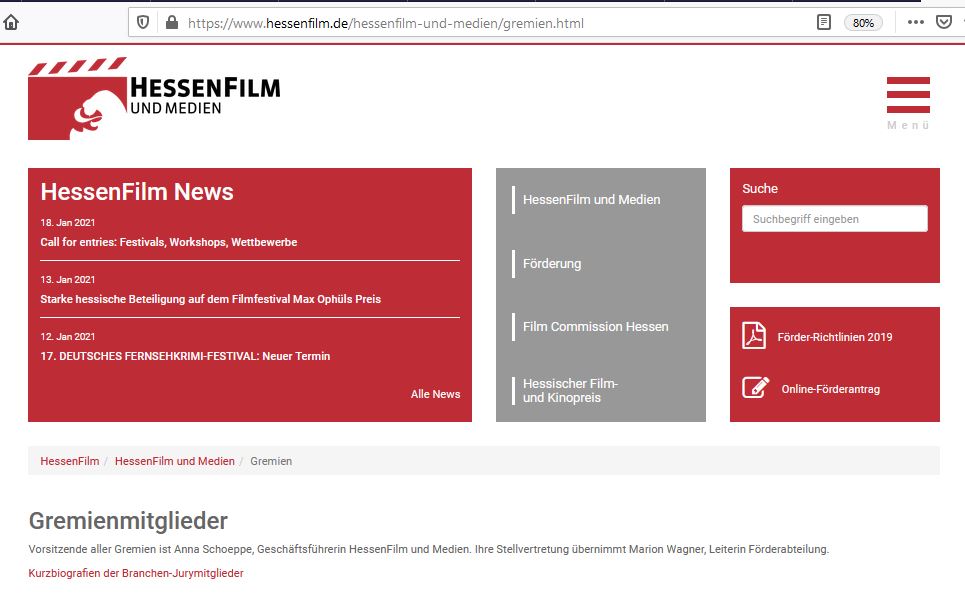The height and width of the screenshot is (594, 965).
Task: Click the PDF icon for Förder-Richtlinien
Action: 753,336
